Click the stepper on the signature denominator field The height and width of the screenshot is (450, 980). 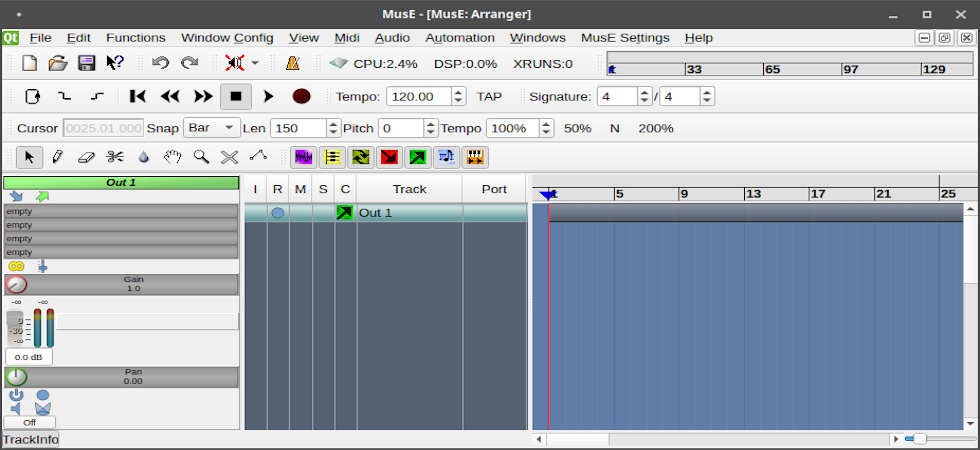pyautogui.click(x=707, y=96)
